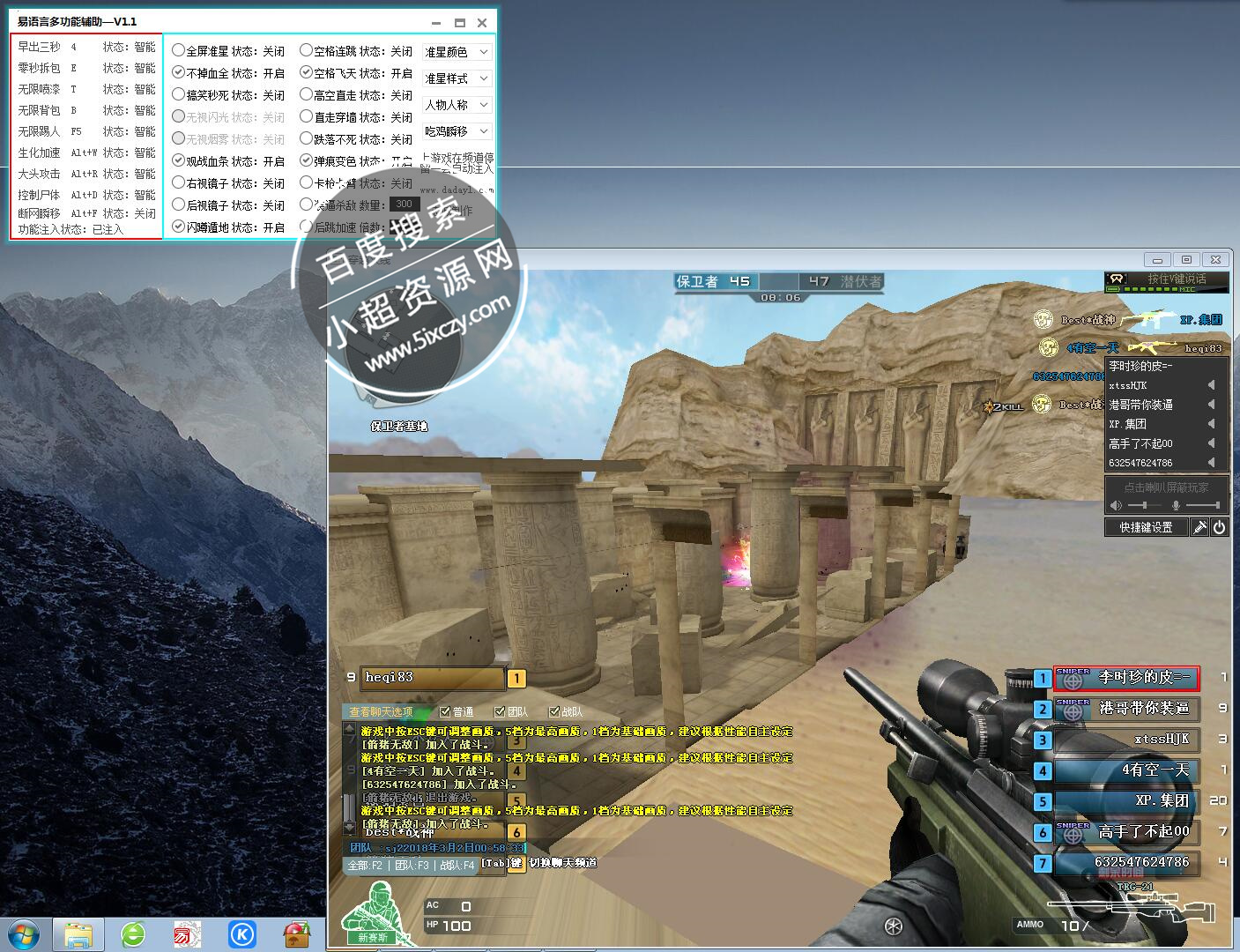1240x952 pixels.
Task: Click yellow number 1 badge beside heqi83
Action: 516,678
